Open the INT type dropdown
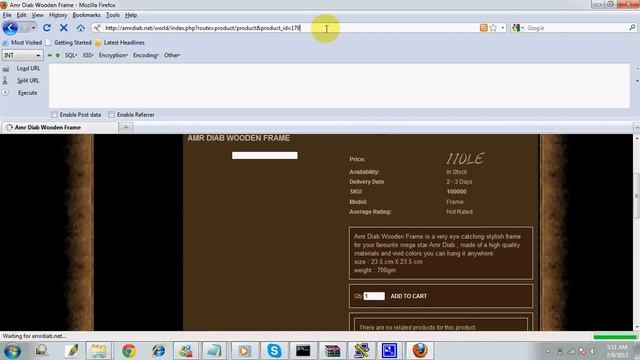The width and height of the screenshot is (640, 360). point(22,55)
